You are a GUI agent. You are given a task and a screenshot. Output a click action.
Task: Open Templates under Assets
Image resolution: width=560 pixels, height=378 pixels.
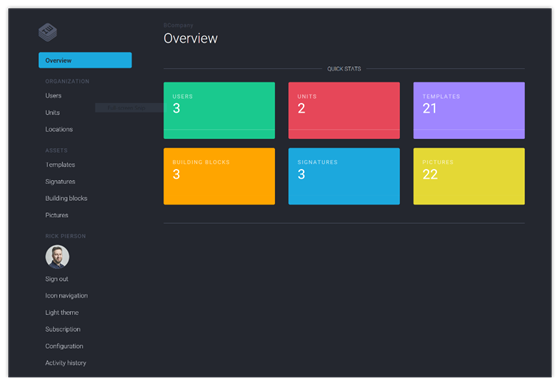tap(60, 165)
